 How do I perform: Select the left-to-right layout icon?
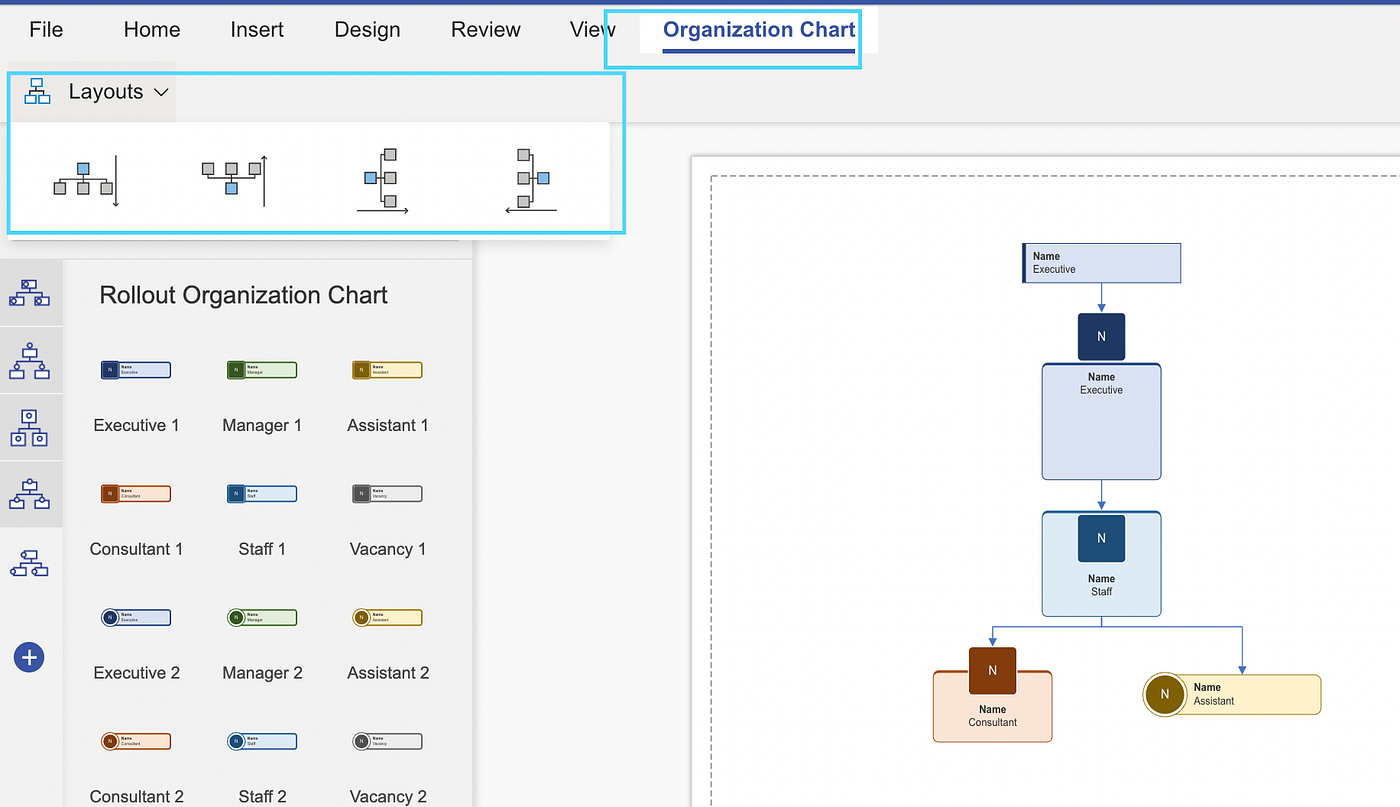(383, 180)
